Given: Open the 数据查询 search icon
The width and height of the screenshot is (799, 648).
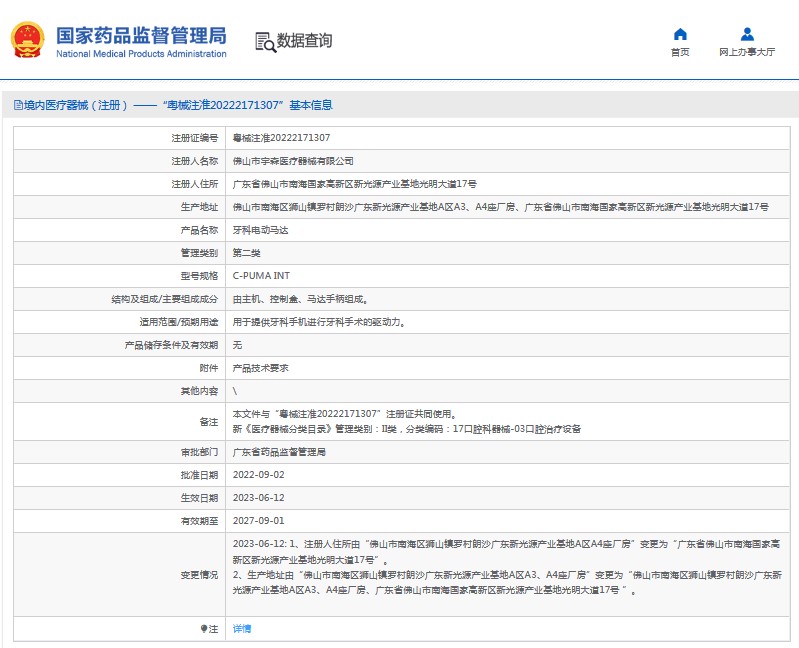Looking at the screenshot, I should (265, 42).
